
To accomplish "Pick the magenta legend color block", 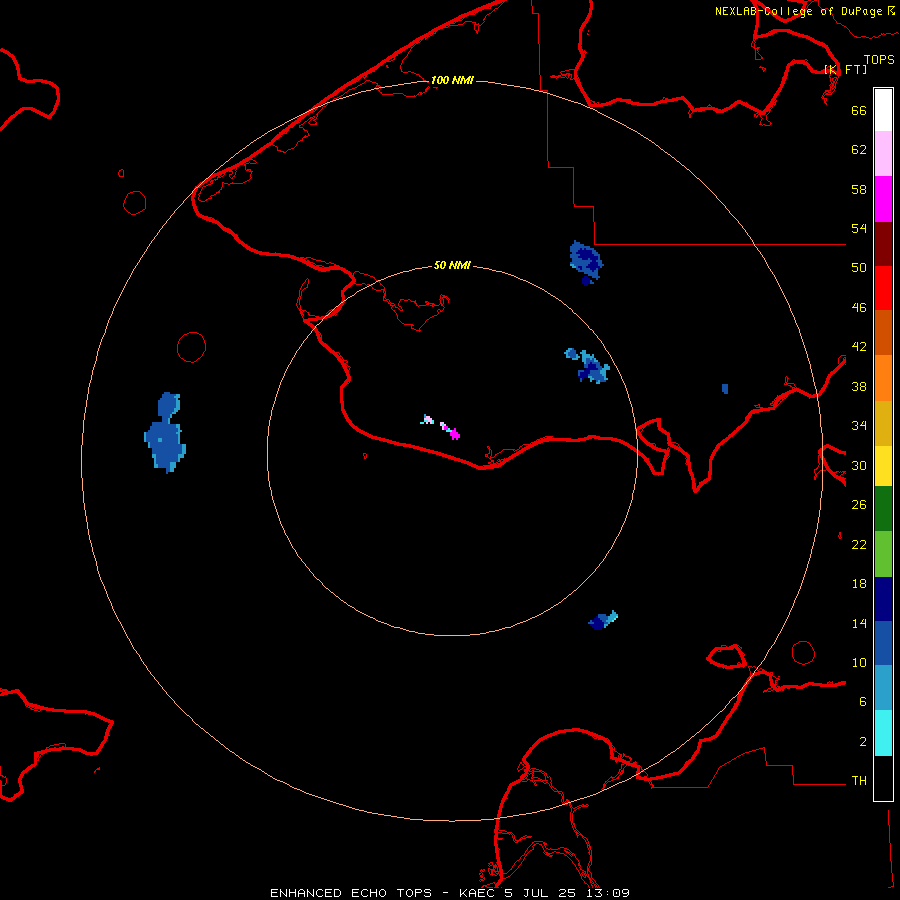I will pyautogui.click(x=883, y=199).
